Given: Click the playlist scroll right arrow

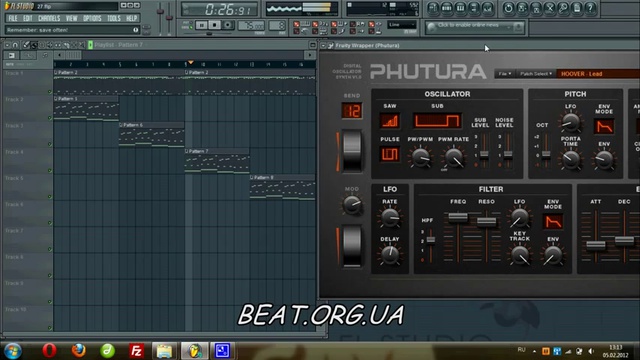Looking at the screenshot, I should (x=310, y=55).
